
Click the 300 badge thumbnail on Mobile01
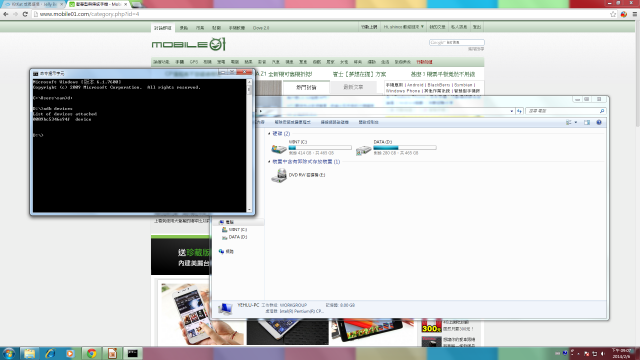pyautogui.click(x=431, y=326)
